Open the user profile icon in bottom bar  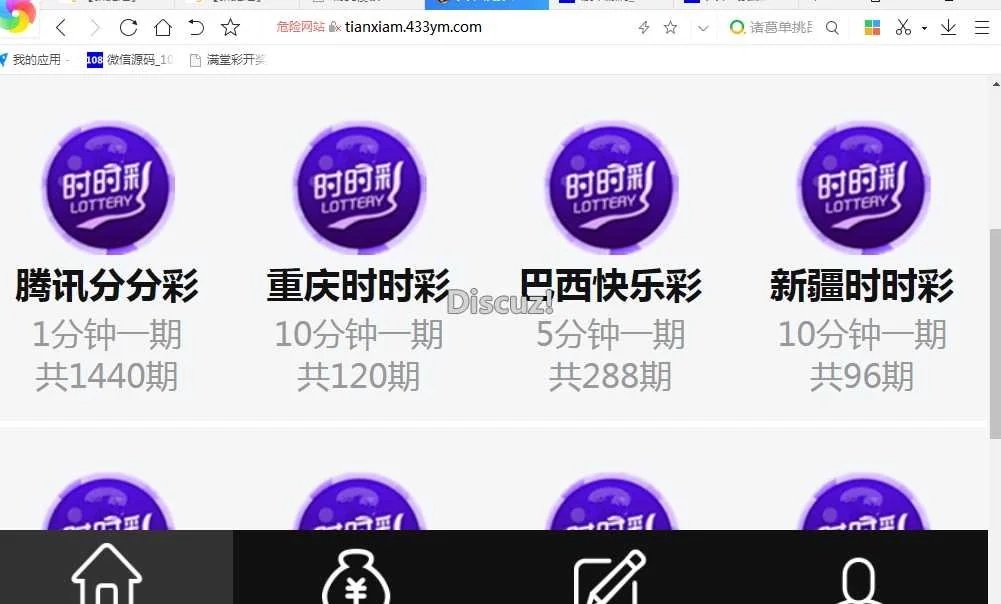click(858, 578)
